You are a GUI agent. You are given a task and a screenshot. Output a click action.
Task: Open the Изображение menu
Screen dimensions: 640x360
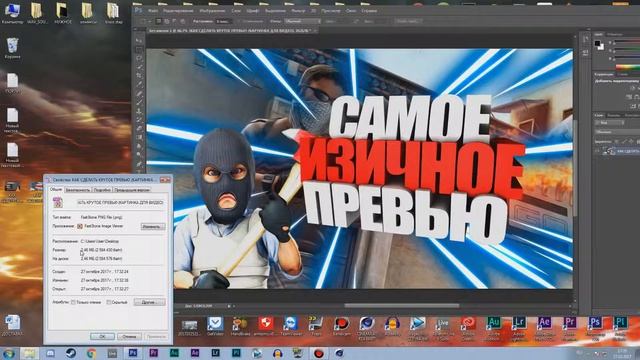tap(212, 11)
